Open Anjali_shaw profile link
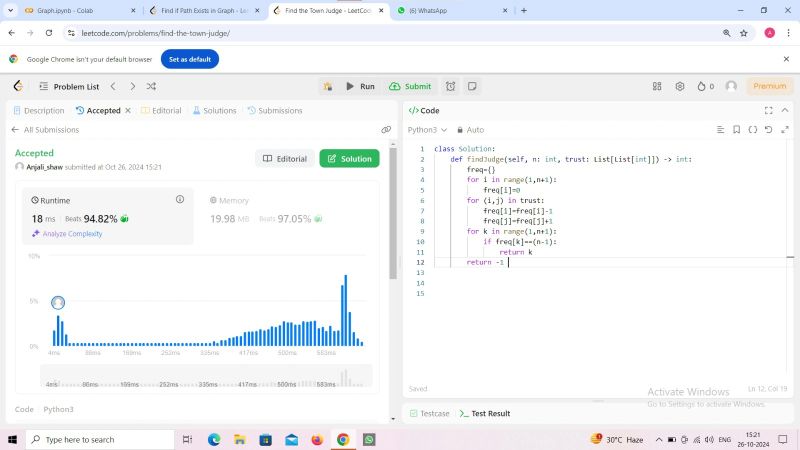The height and width of the screenshot is (450, 800). 44,167
